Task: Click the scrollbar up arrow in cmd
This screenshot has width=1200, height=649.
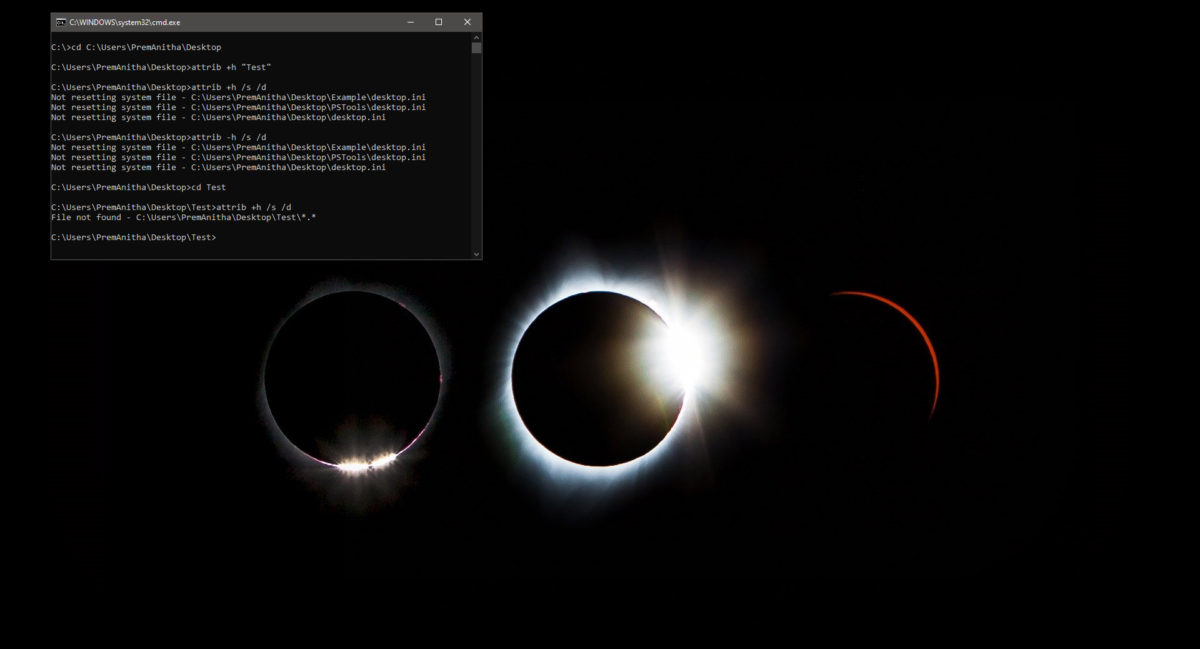Action: [476, 37]
